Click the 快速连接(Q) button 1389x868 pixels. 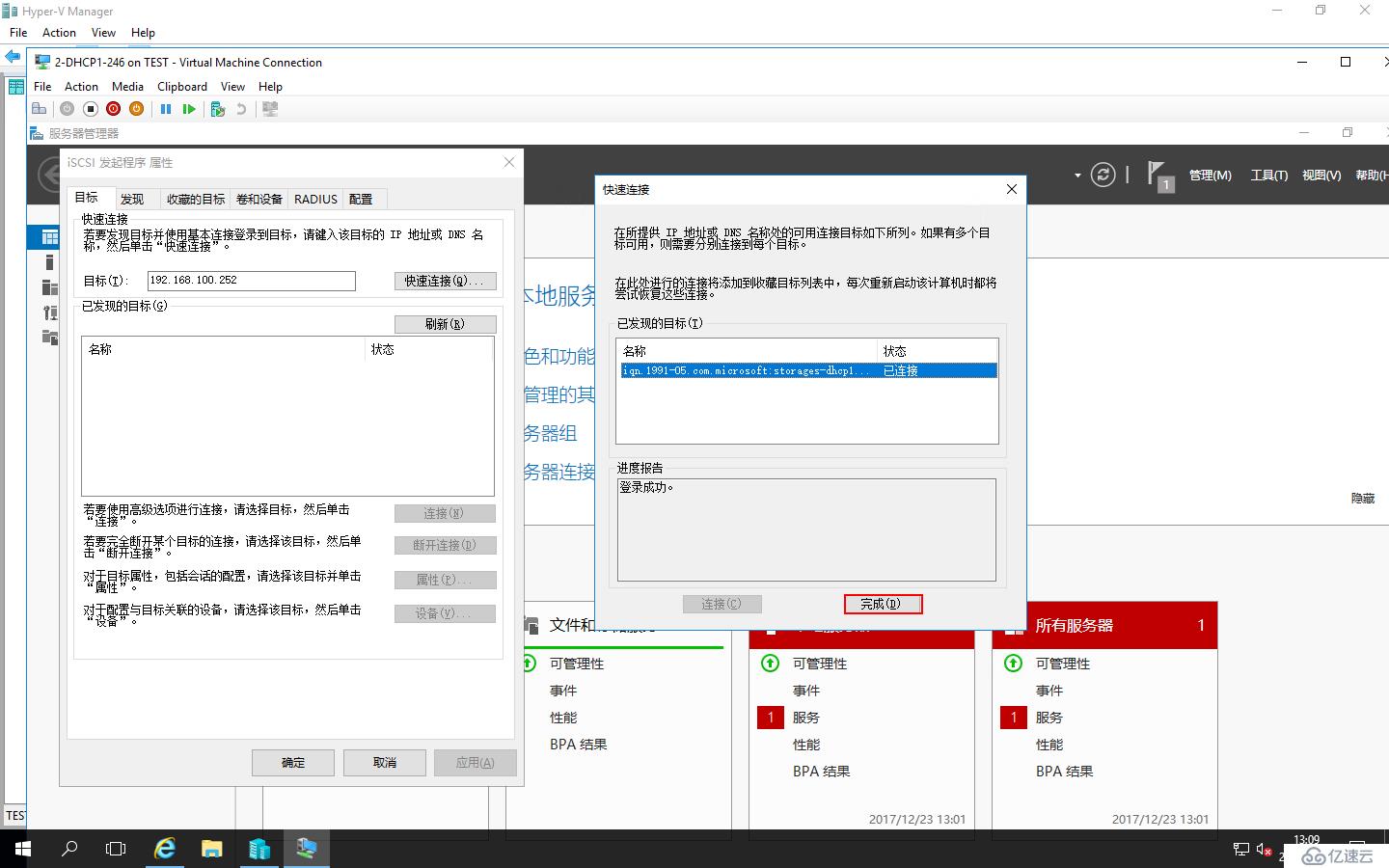click(x=445, y=281)
